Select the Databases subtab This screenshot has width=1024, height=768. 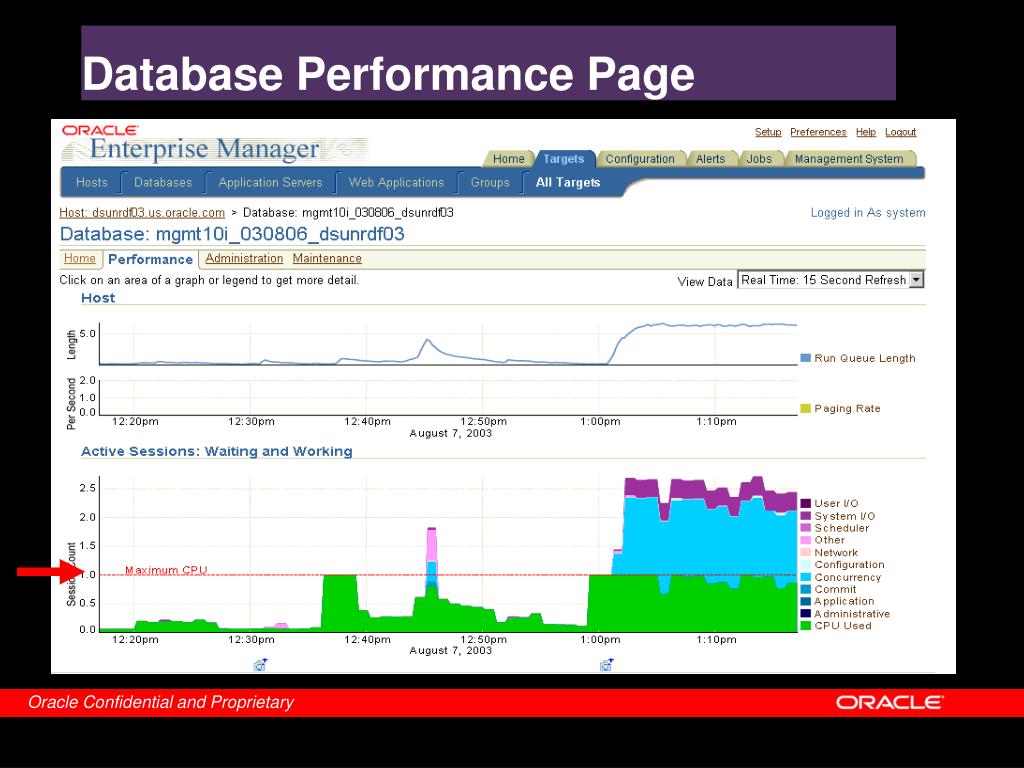[x=163, y=183]
